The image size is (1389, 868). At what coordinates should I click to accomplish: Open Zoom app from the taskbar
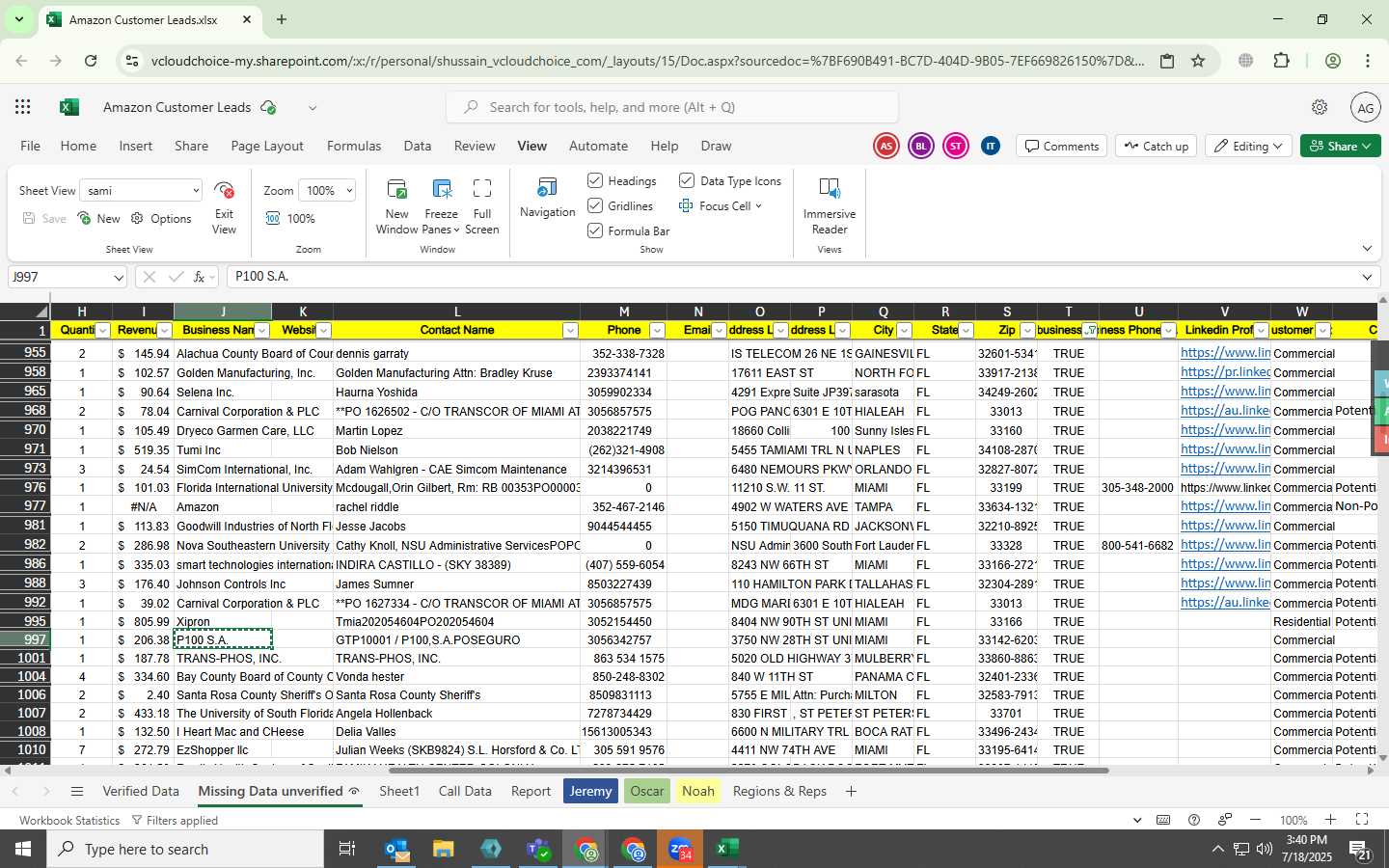pyautogui.click(x=680, y=850)
